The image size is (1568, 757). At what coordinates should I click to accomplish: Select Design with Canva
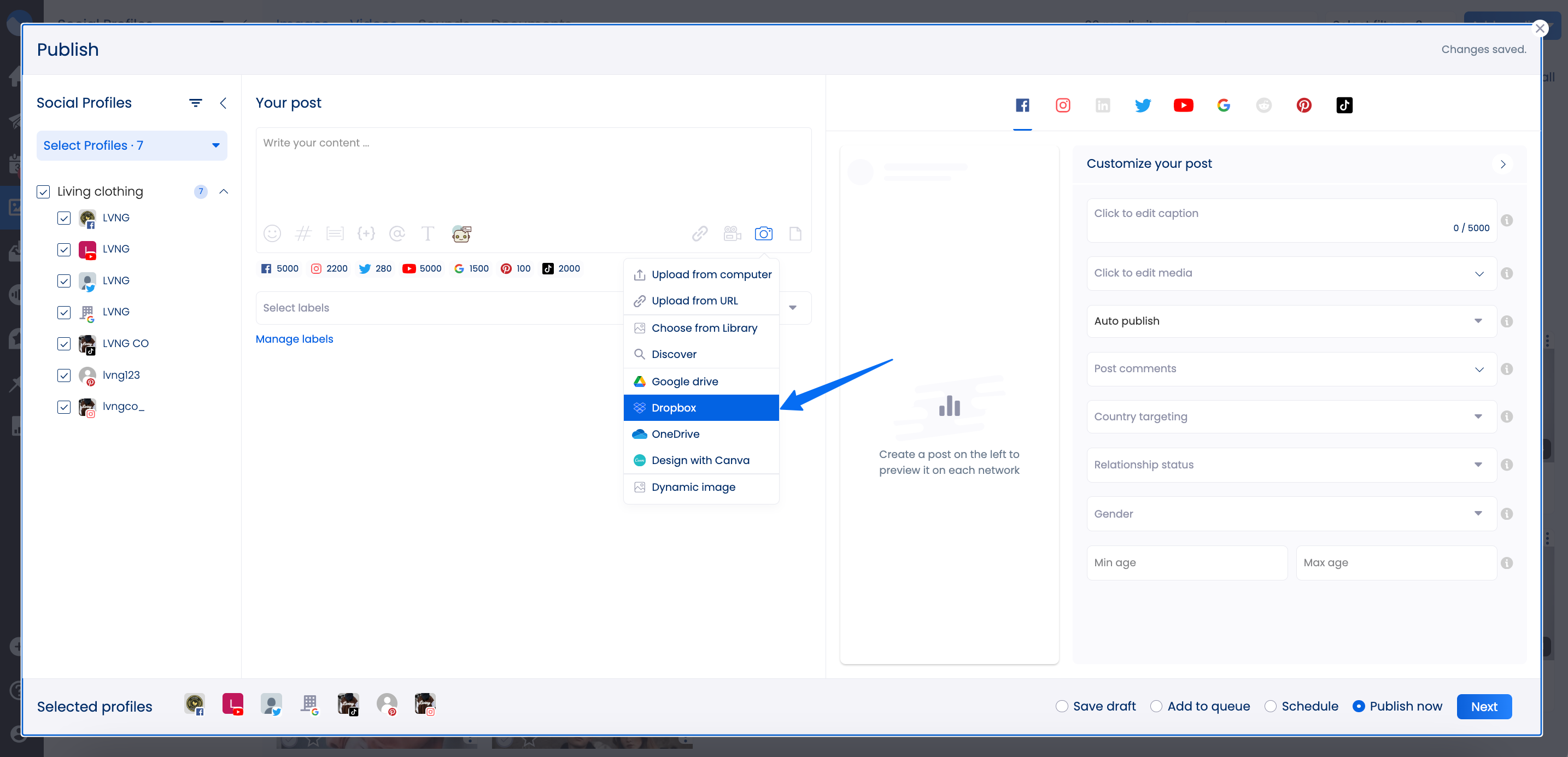701,461
